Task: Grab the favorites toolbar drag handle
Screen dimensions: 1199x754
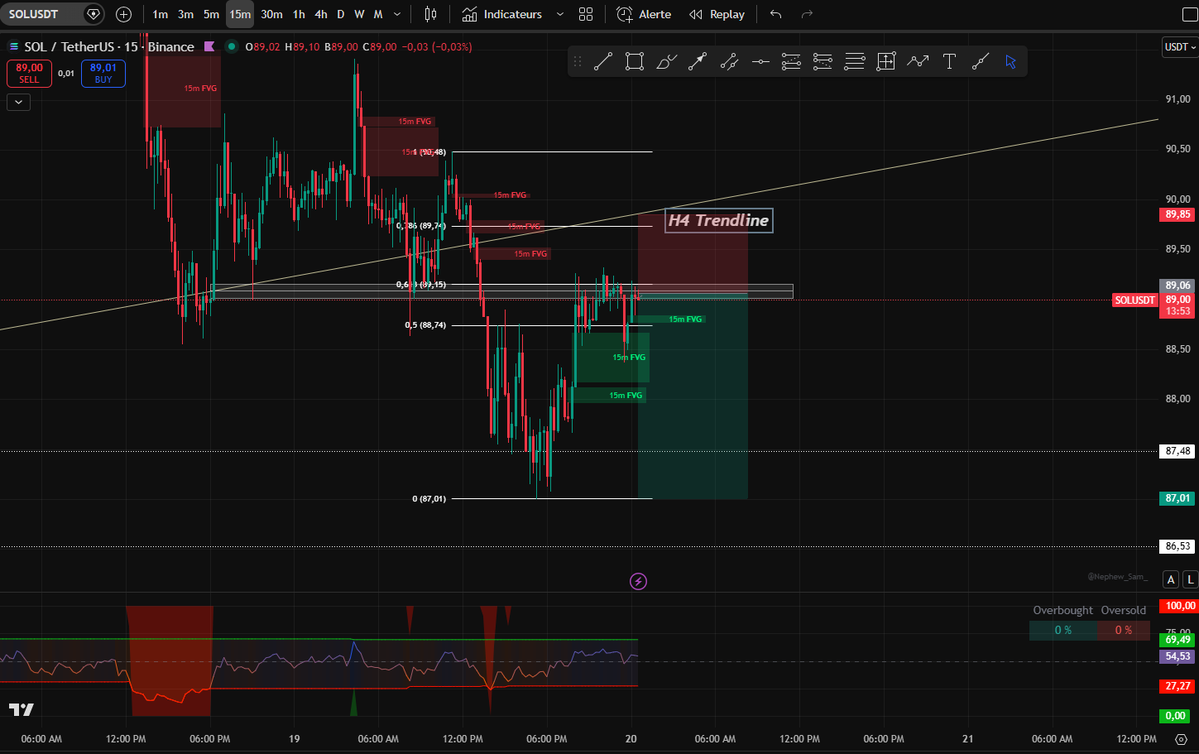Action: [577, 62]
